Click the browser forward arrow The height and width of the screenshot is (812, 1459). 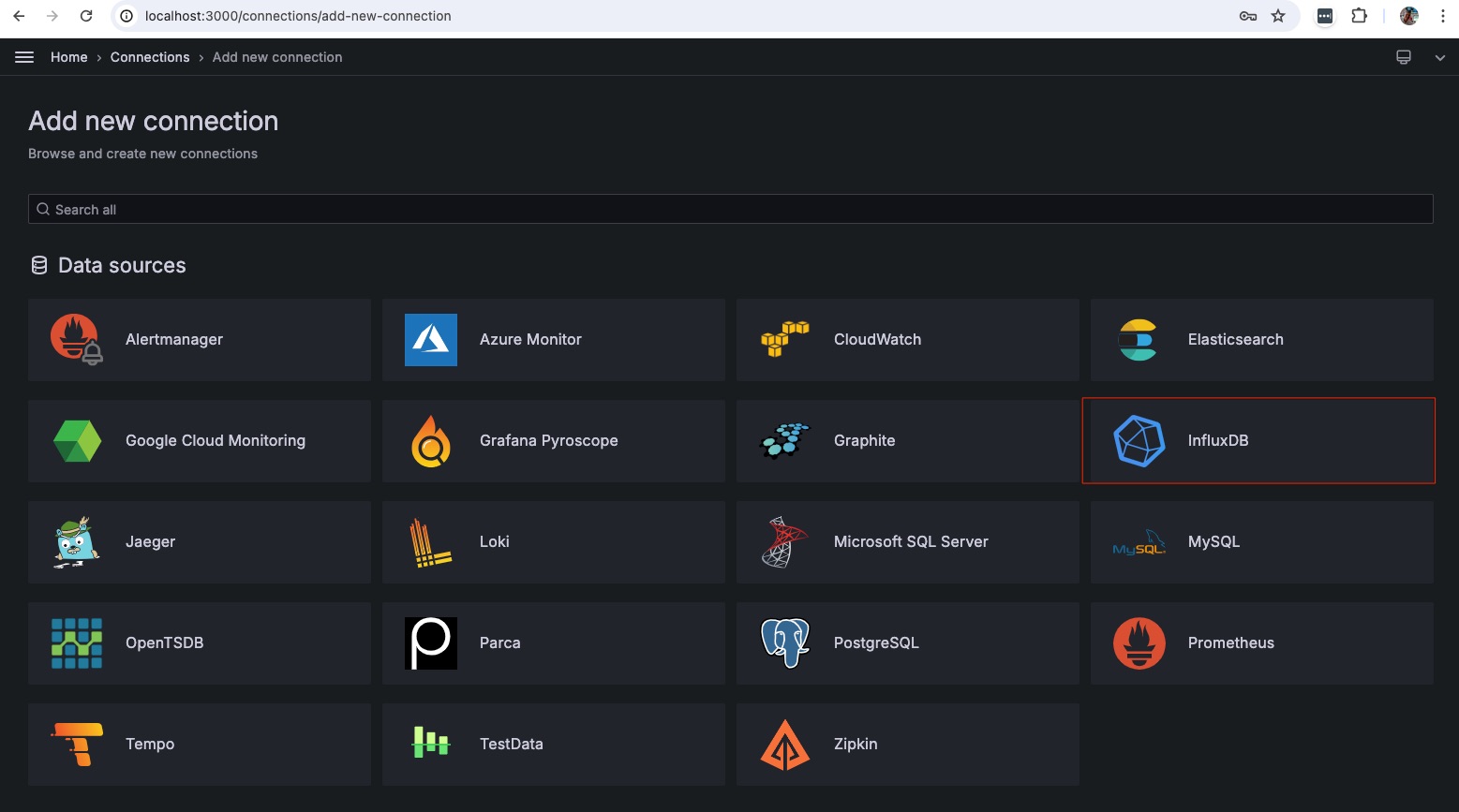(52, 16)
